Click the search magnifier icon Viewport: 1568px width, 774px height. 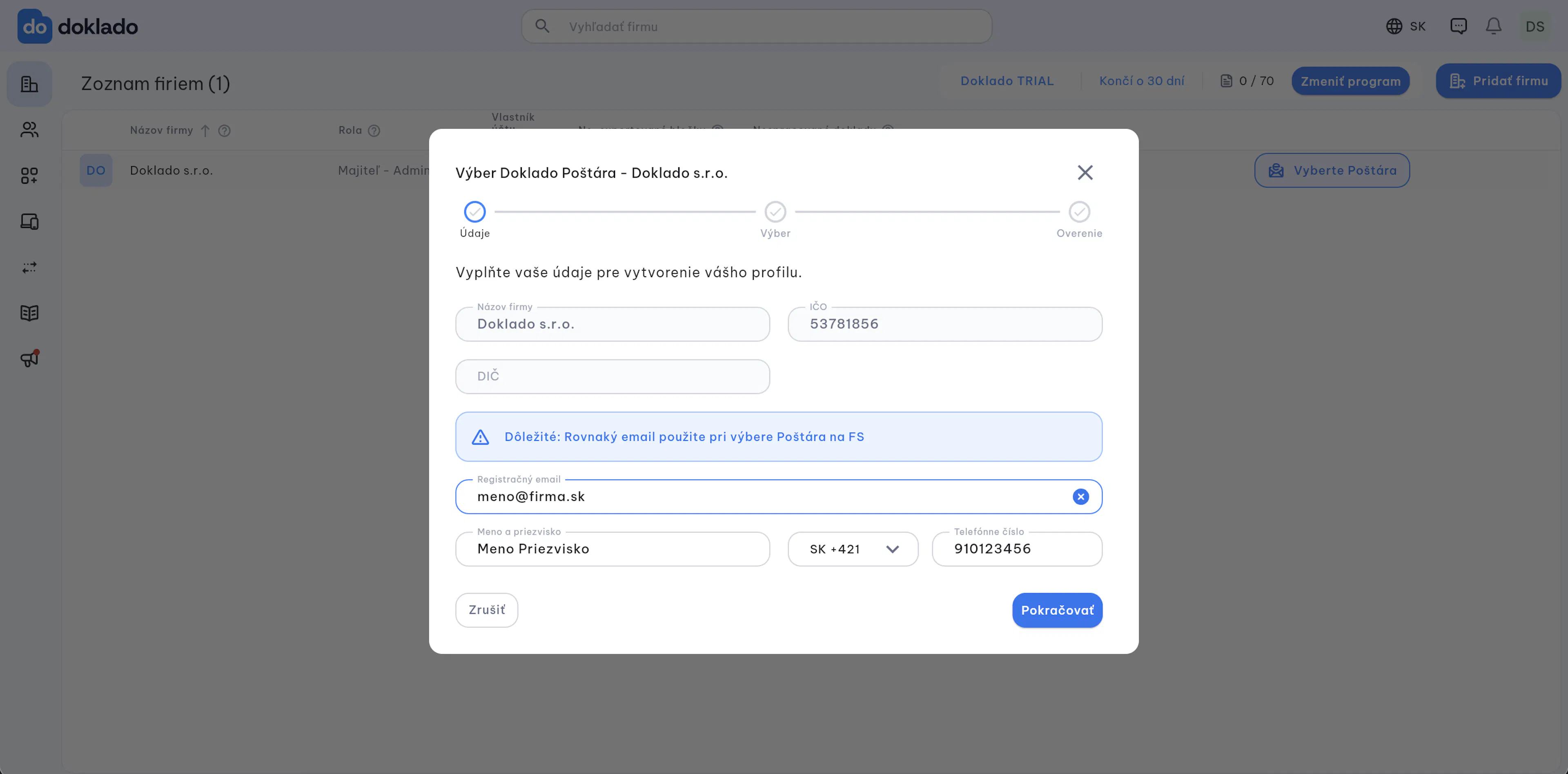tap(542, 26)
